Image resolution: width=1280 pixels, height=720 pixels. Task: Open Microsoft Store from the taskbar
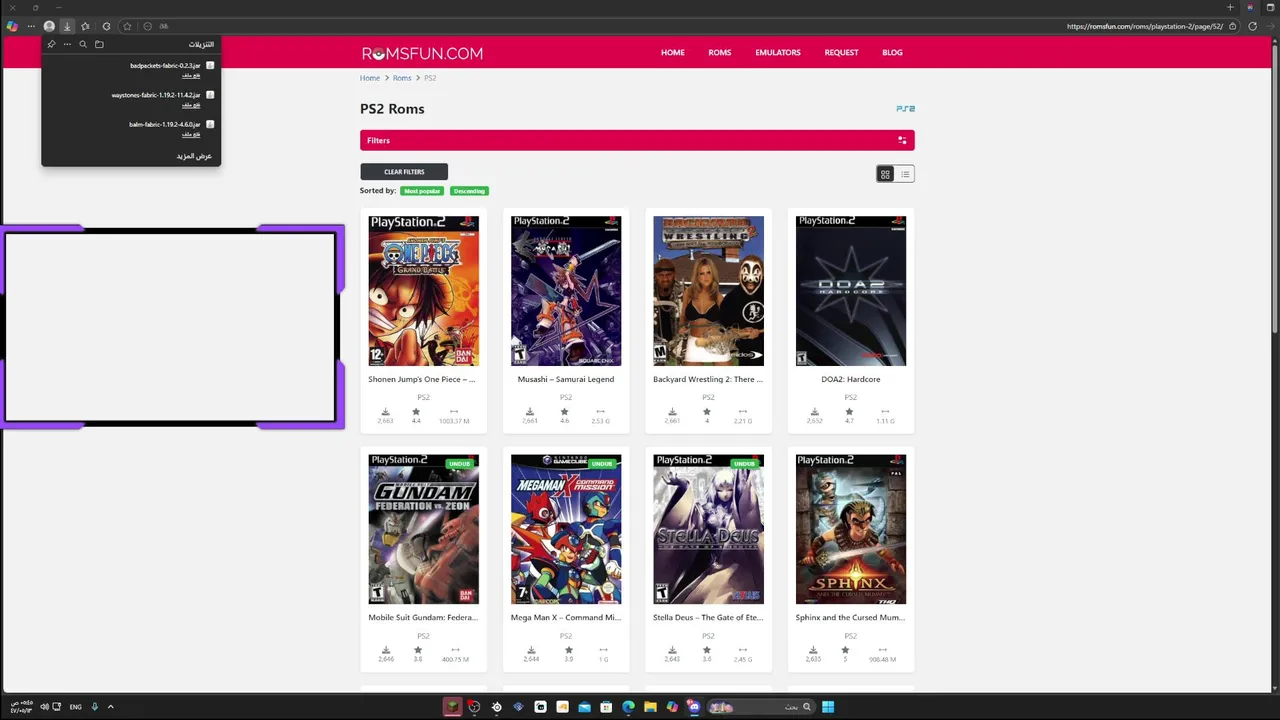click(x=606, y=707)
